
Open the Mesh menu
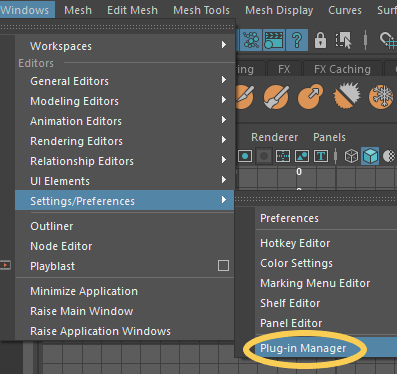click(x=78, y=10)
